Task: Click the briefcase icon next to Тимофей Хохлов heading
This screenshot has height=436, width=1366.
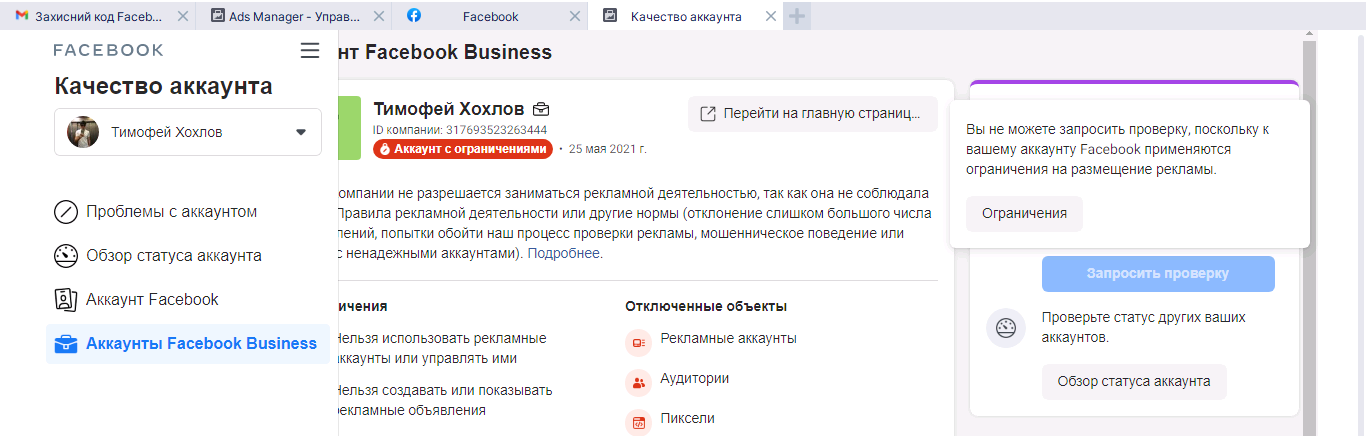Action: click(541, 109)
